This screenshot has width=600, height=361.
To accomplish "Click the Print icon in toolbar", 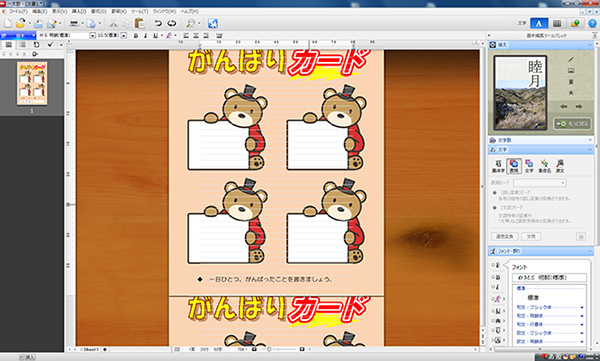I will tap(74, 23).
